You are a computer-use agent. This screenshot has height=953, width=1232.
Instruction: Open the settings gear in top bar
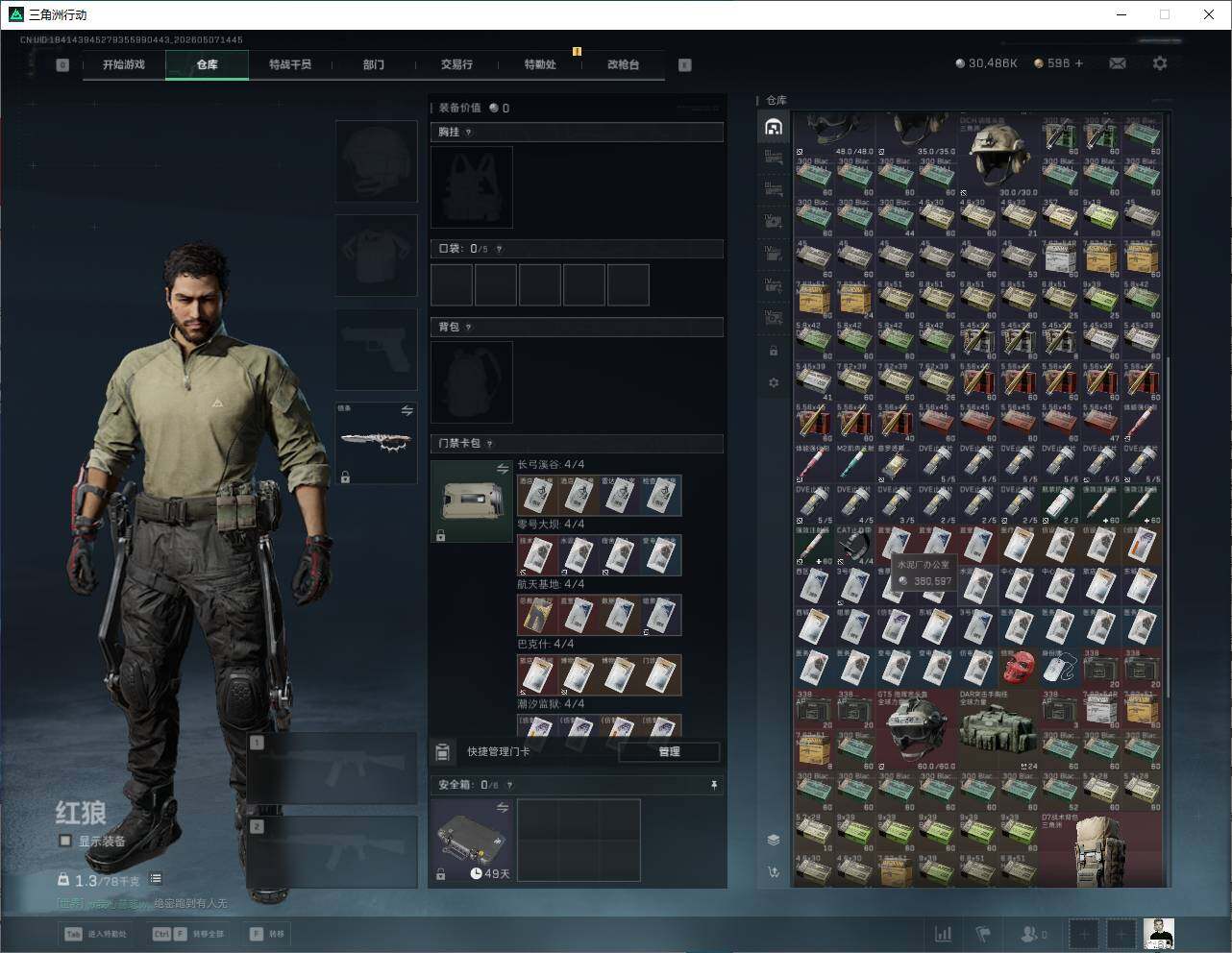pos(1160,63)
